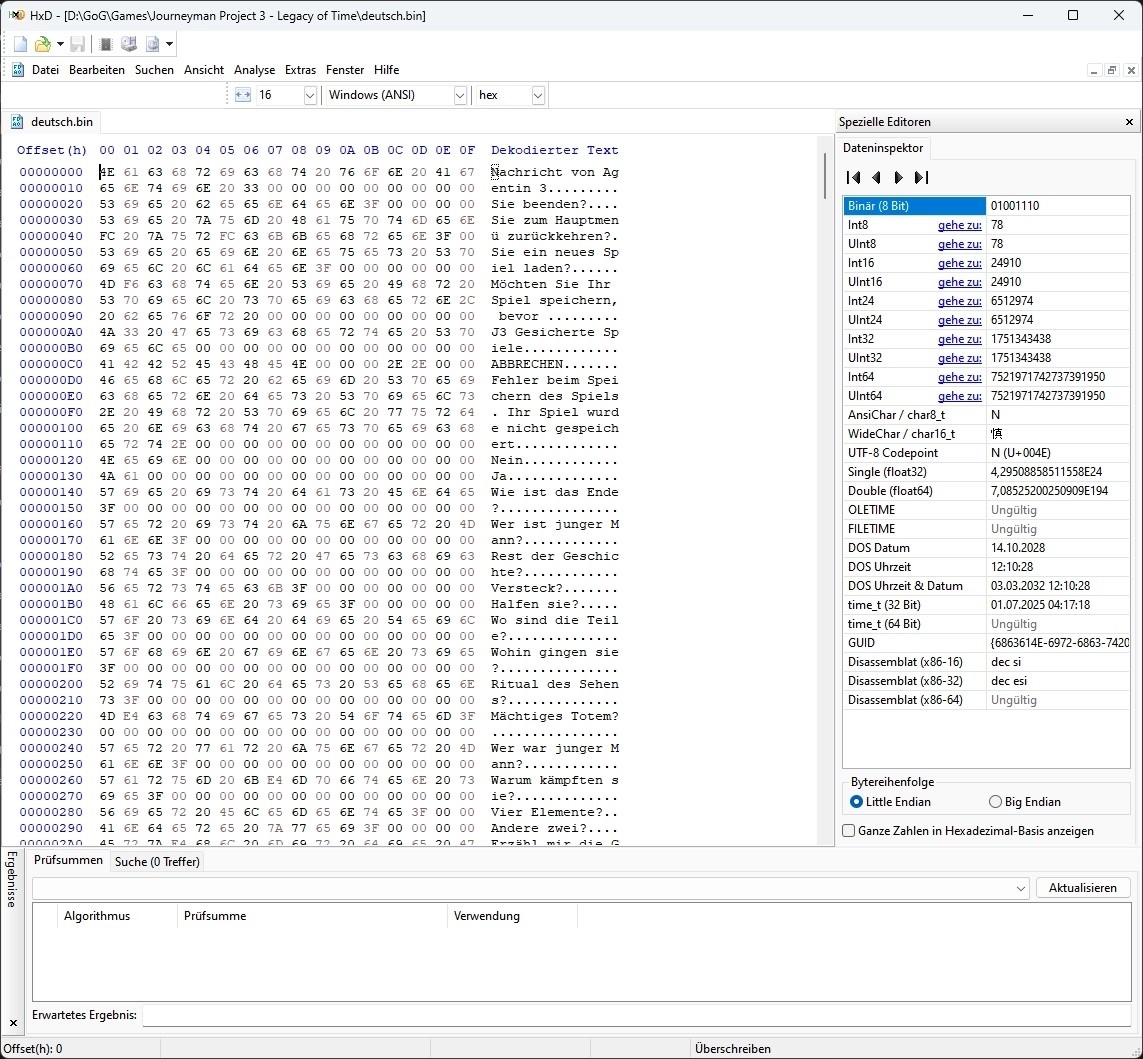1143x1059 pixels.
Task: Select the AnsiChar / char8_t row
Action: click(986, 415)
